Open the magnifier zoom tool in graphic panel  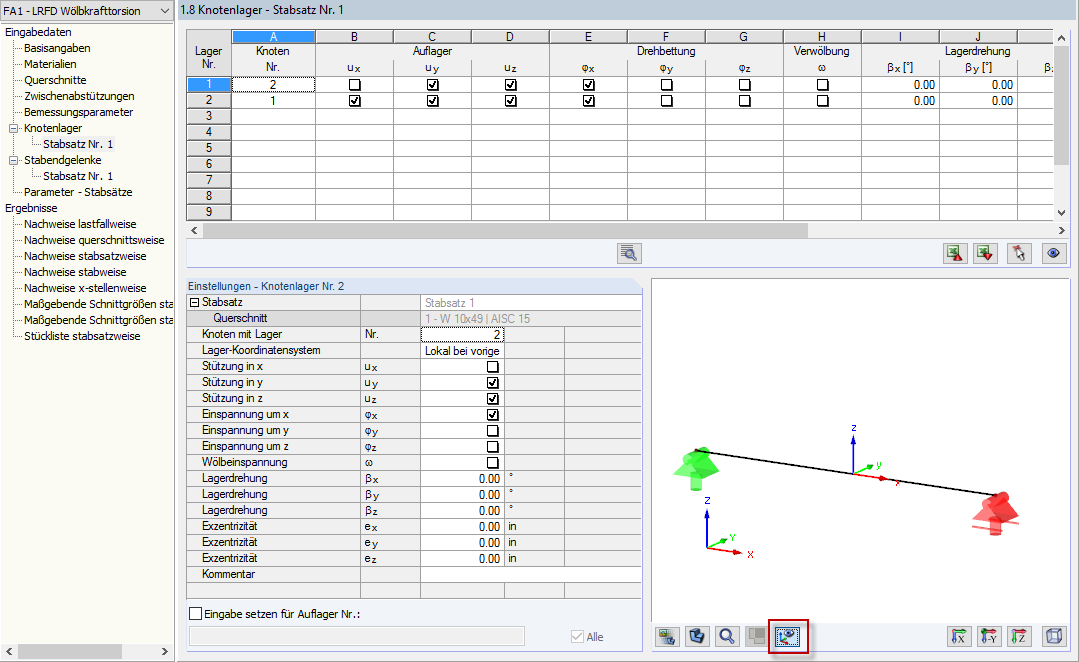point(726,636)
